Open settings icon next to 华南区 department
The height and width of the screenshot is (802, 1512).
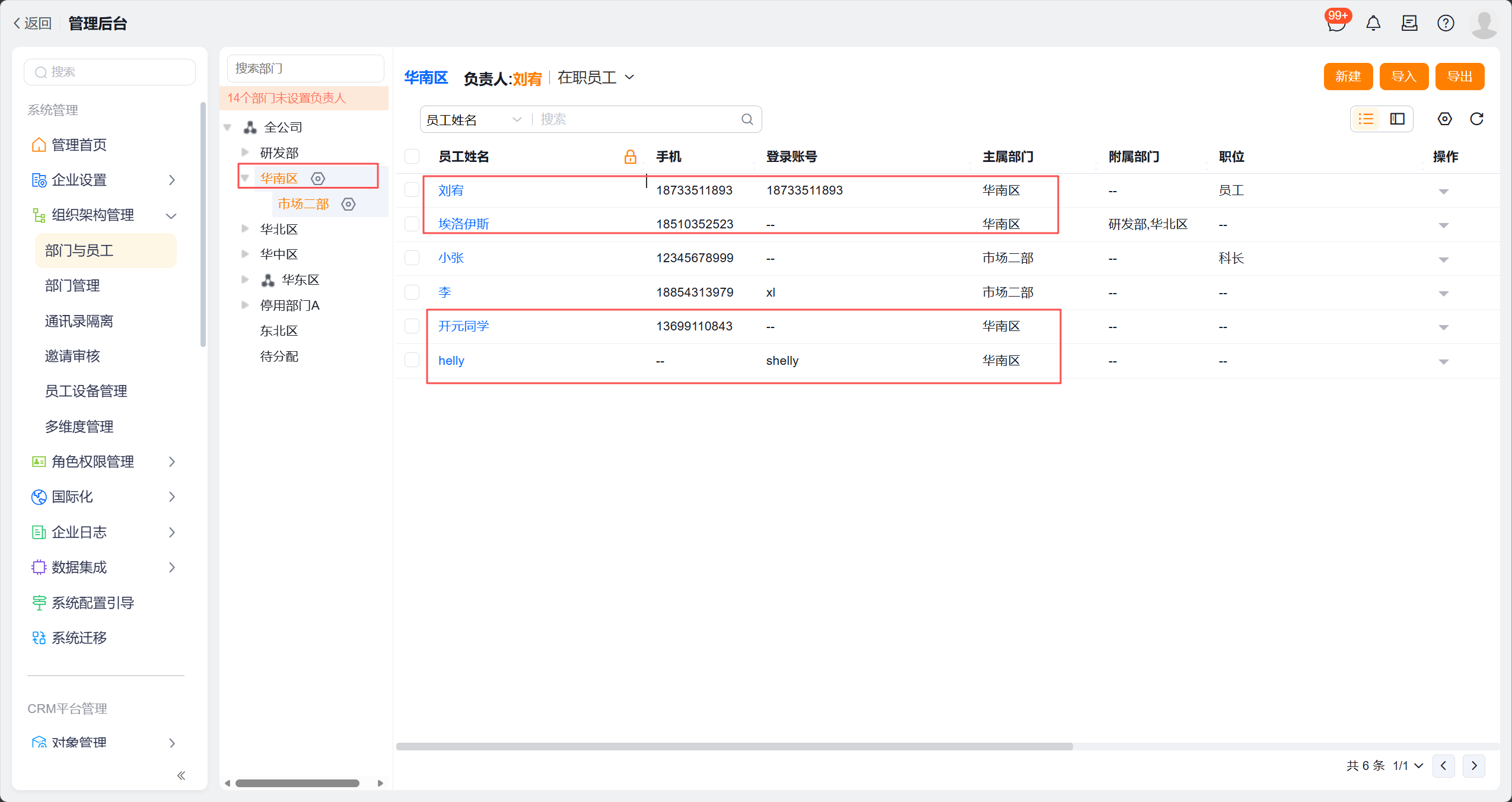[318, 179]
